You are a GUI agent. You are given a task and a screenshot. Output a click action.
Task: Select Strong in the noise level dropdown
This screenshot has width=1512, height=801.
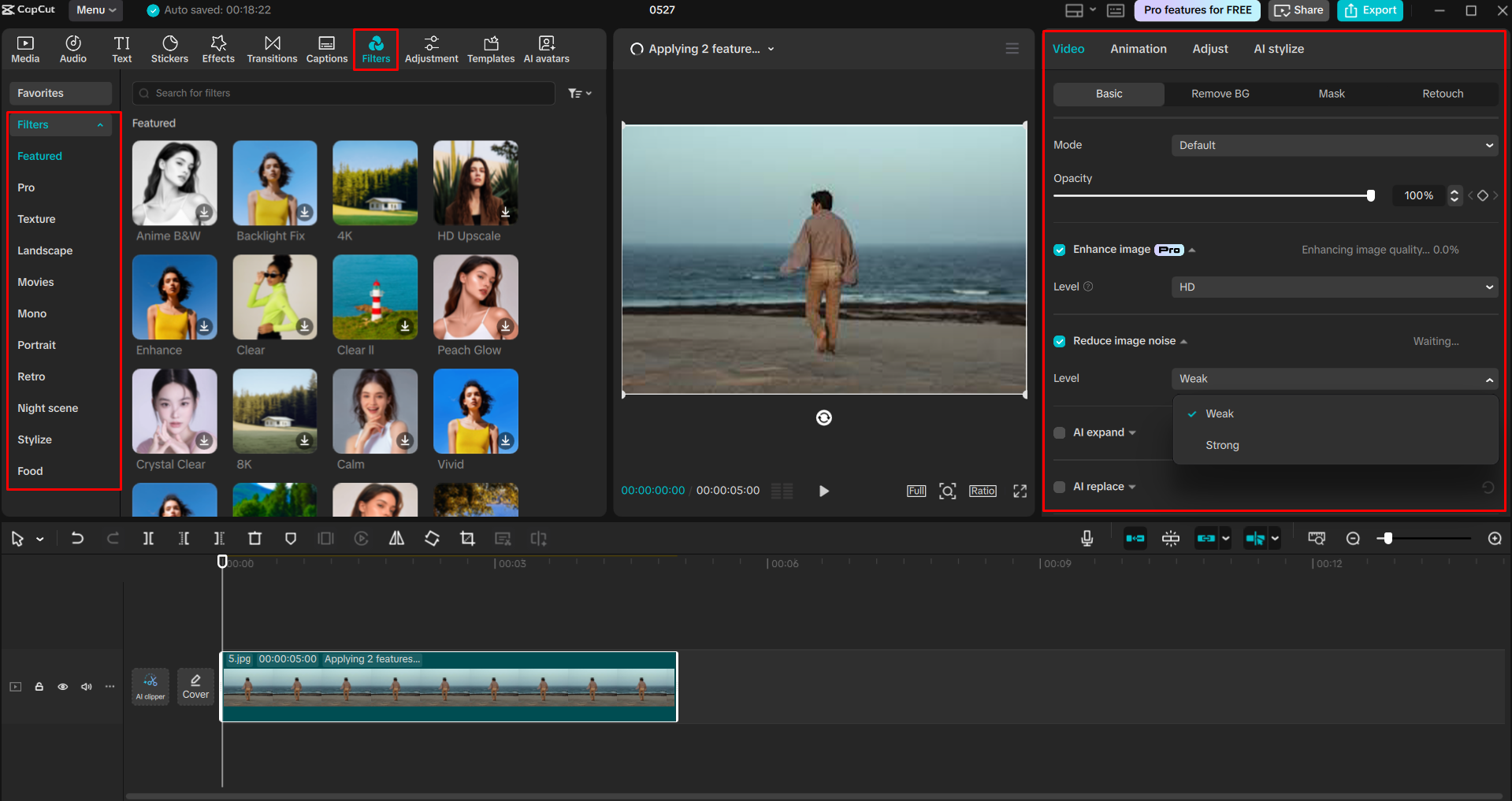(x=1221, y=445)
